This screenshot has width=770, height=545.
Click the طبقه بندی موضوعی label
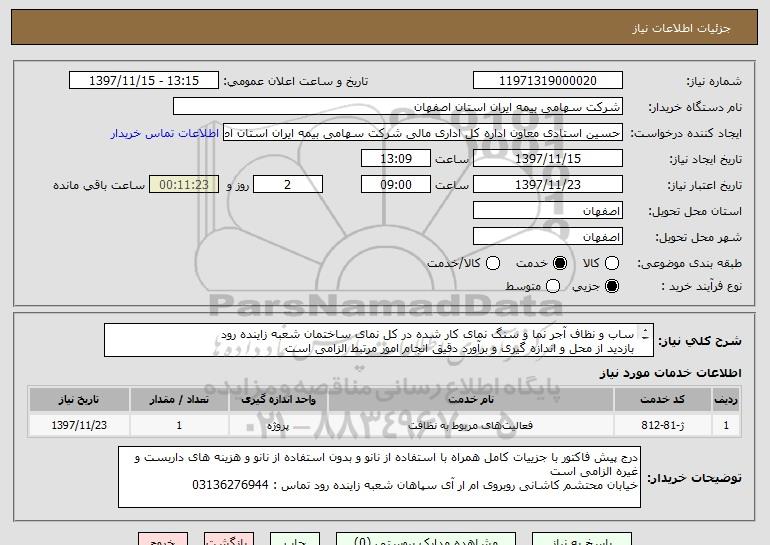coord(689,264)
